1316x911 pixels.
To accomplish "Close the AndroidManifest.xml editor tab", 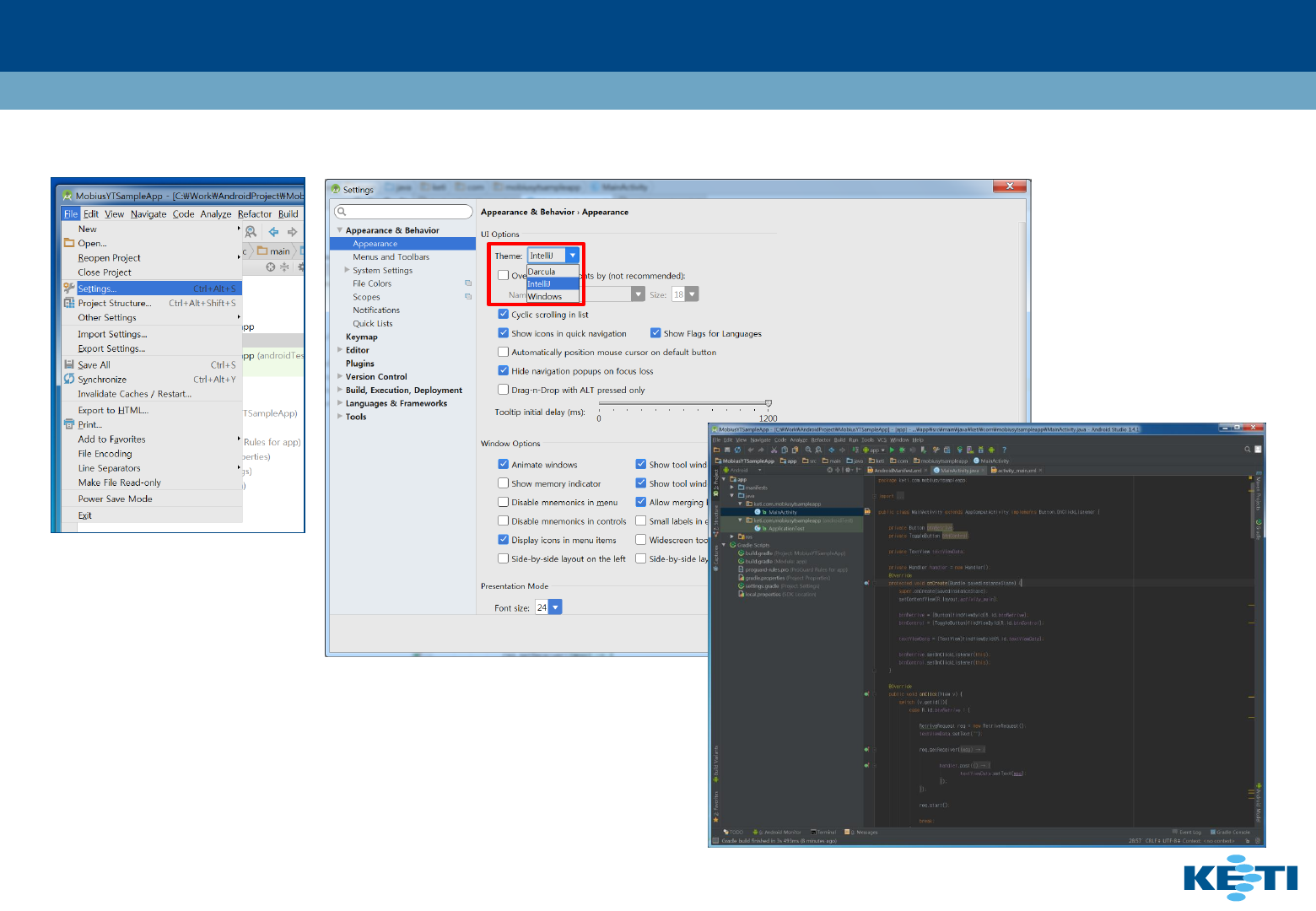I will point(927,471).
